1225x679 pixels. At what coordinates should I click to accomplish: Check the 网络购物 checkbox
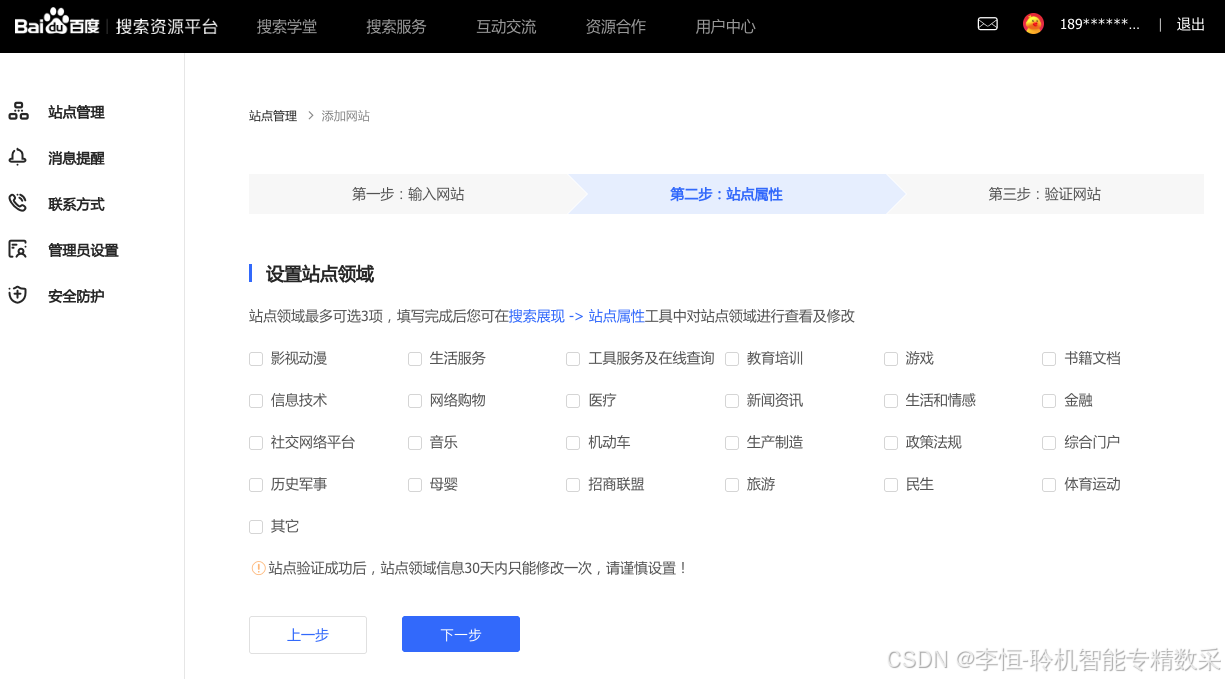coord(415,401)
